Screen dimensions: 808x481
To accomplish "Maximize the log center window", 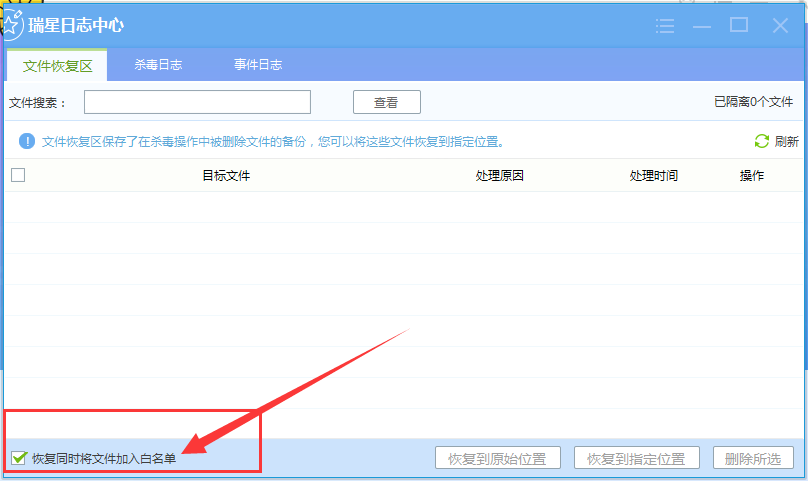I will 739,25.
